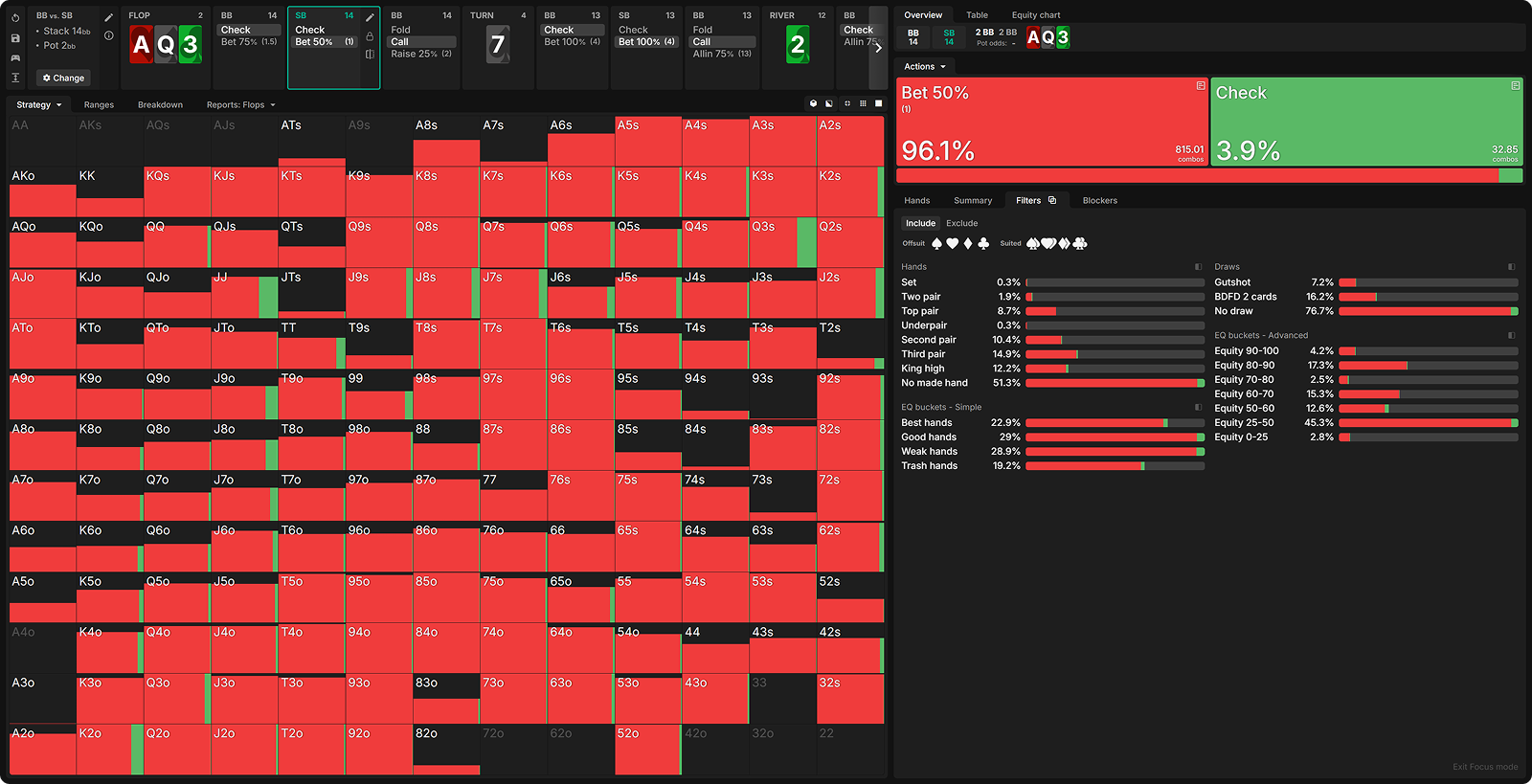The image size is (1532, 784).
Task: Click the red Bet 50% action box
Action: pos(1052,122)
